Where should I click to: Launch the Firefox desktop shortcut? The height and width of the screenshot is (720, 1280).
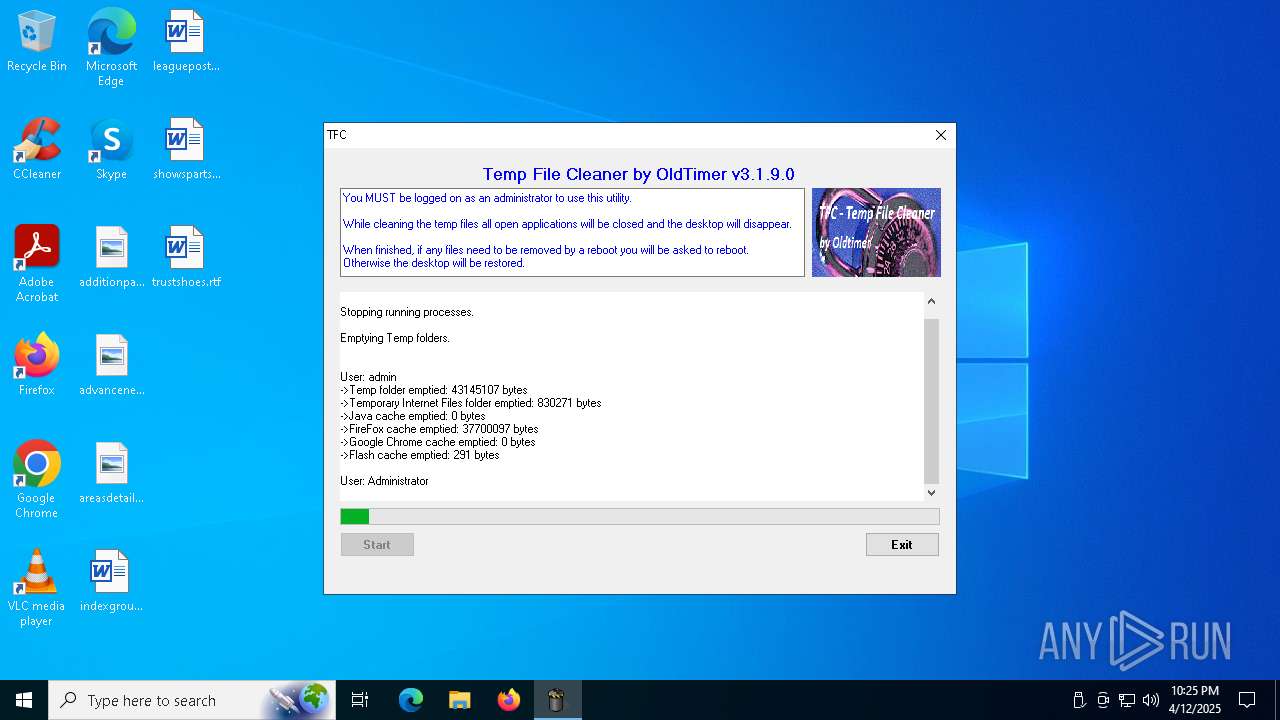click(37, 365)
